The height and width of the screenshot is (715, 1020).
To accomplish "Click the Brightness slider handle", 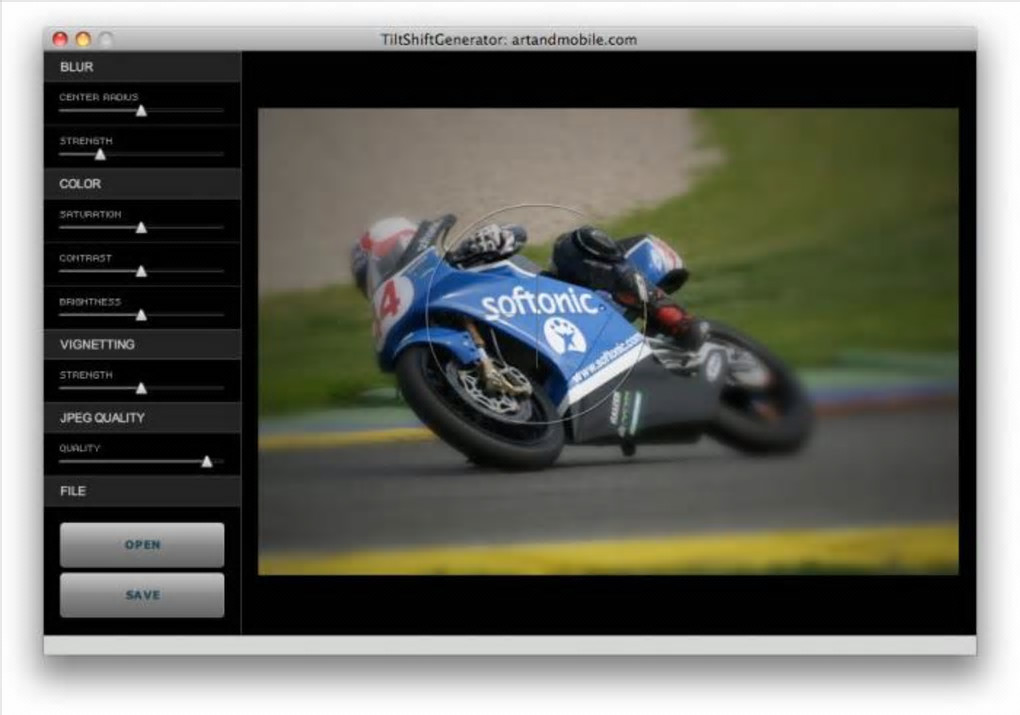I will pos(141,316).
